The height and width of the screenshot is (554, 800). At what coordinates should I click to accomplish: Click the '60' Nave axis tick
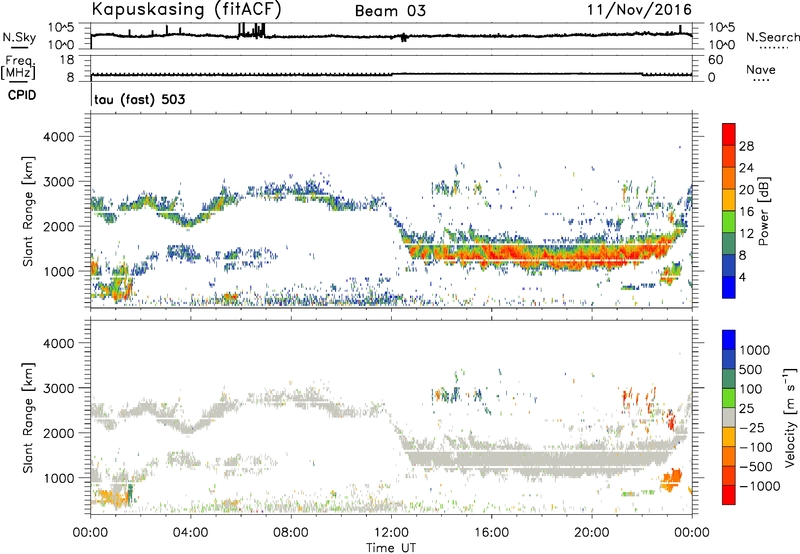(x=715, y=60)
